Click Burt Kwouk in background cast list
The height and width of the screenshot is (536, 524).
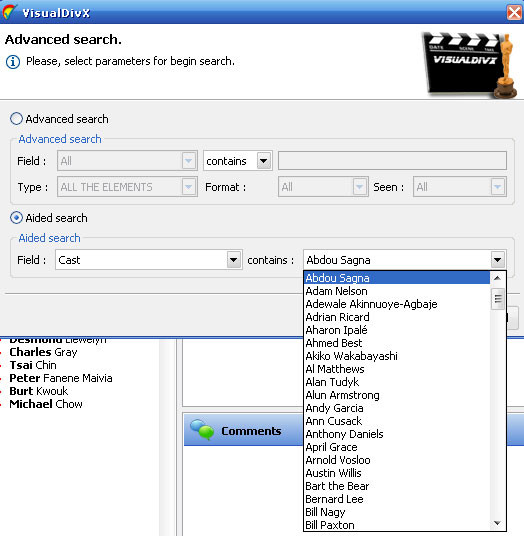click(x=39, y=391)
